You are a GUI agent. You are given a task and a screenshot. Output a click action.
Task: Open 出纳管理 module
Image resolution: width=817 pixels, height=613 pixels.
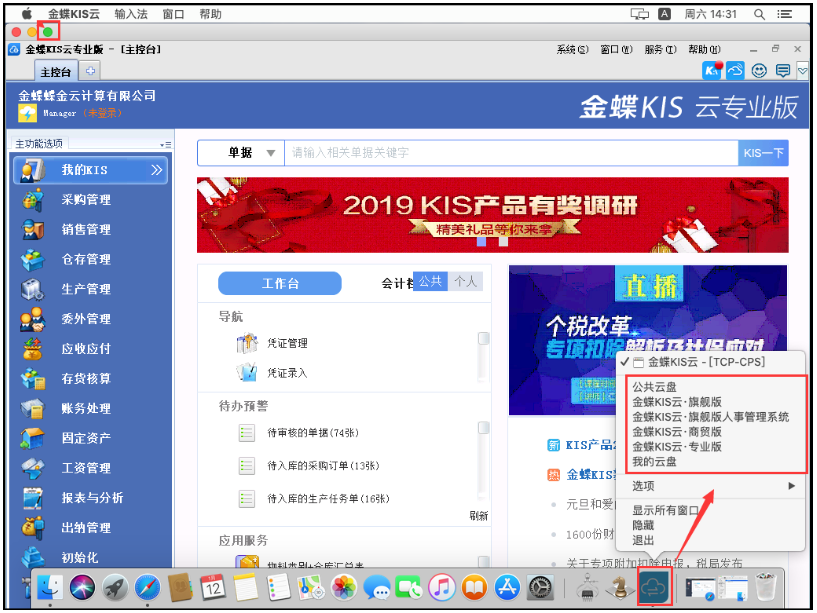pos(86,528)
